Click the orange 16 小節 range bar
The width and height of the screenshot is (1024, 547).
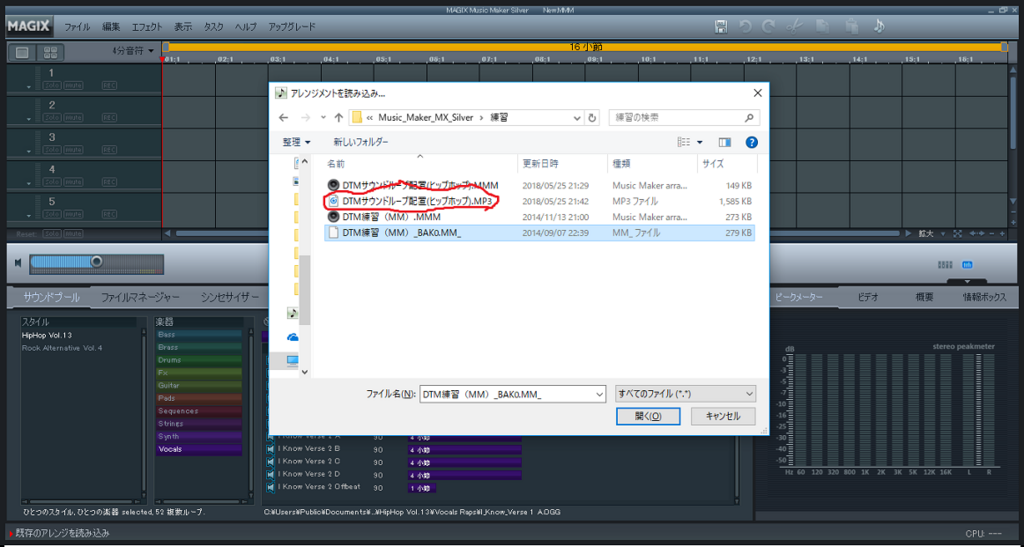(584, 47)
